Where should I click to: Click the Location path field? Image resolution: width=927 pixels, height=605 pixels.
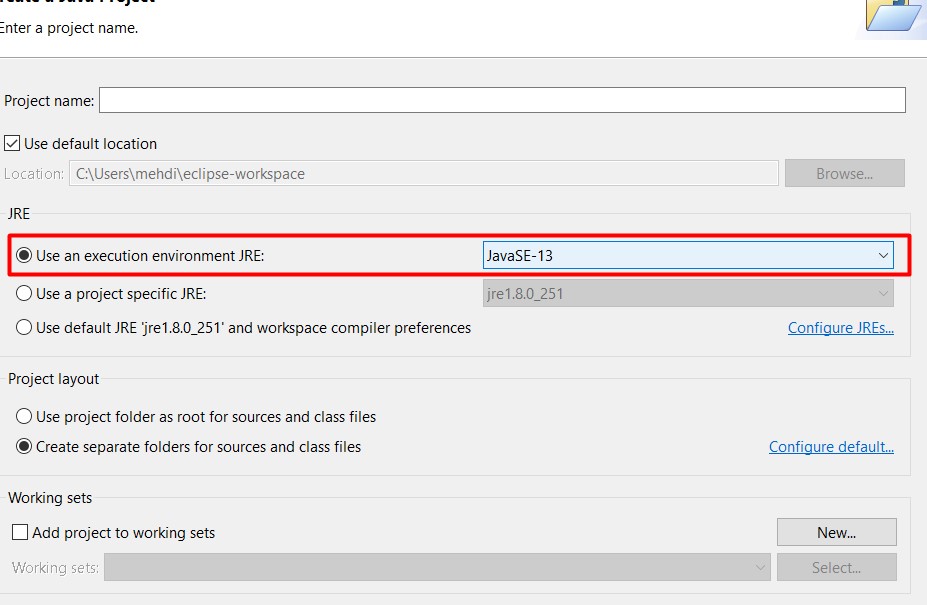(423, 173)
